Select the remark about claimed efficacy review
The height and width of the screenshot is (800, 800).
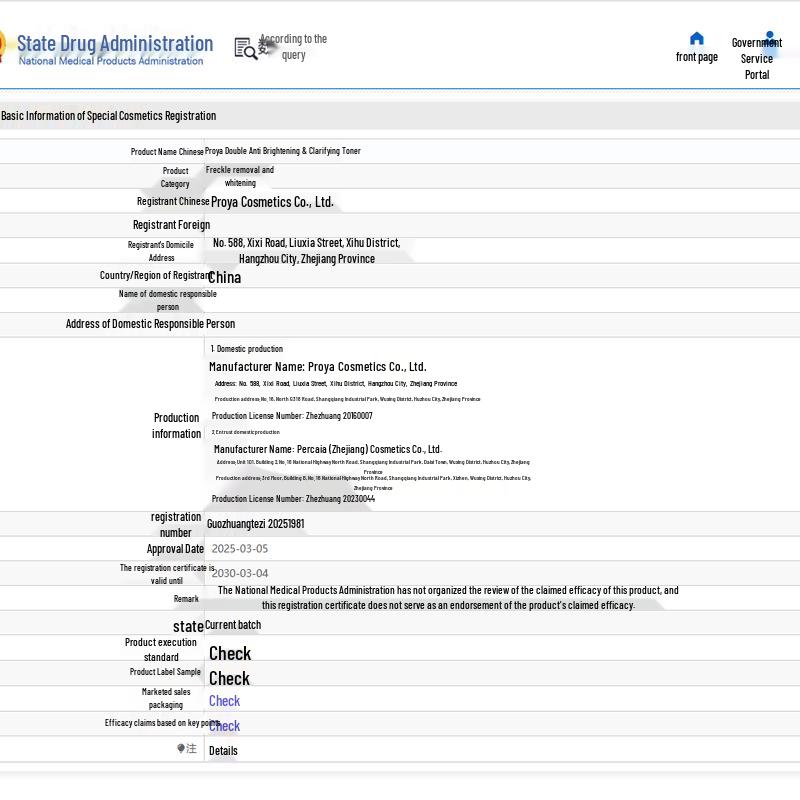click(448, 597)
